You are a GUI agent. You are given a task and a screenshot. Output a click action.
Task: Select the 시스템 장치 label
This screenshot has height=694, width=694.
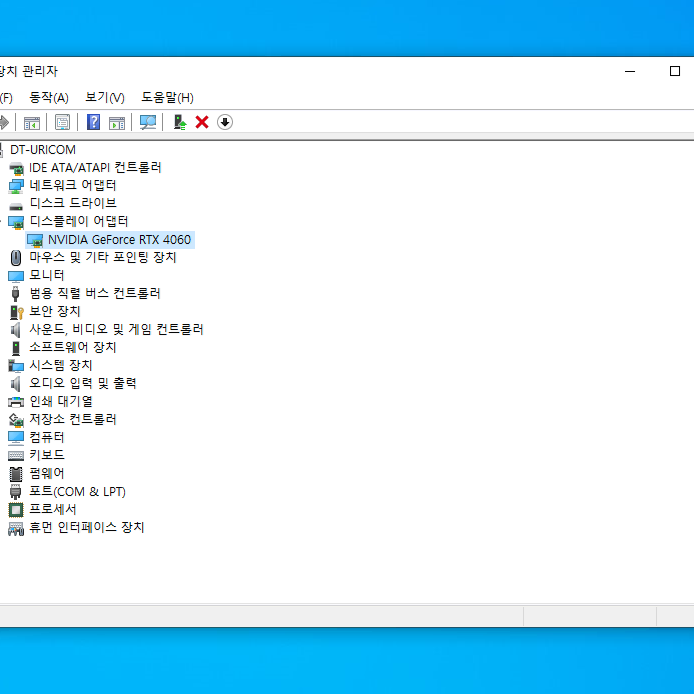click(61, 365)
